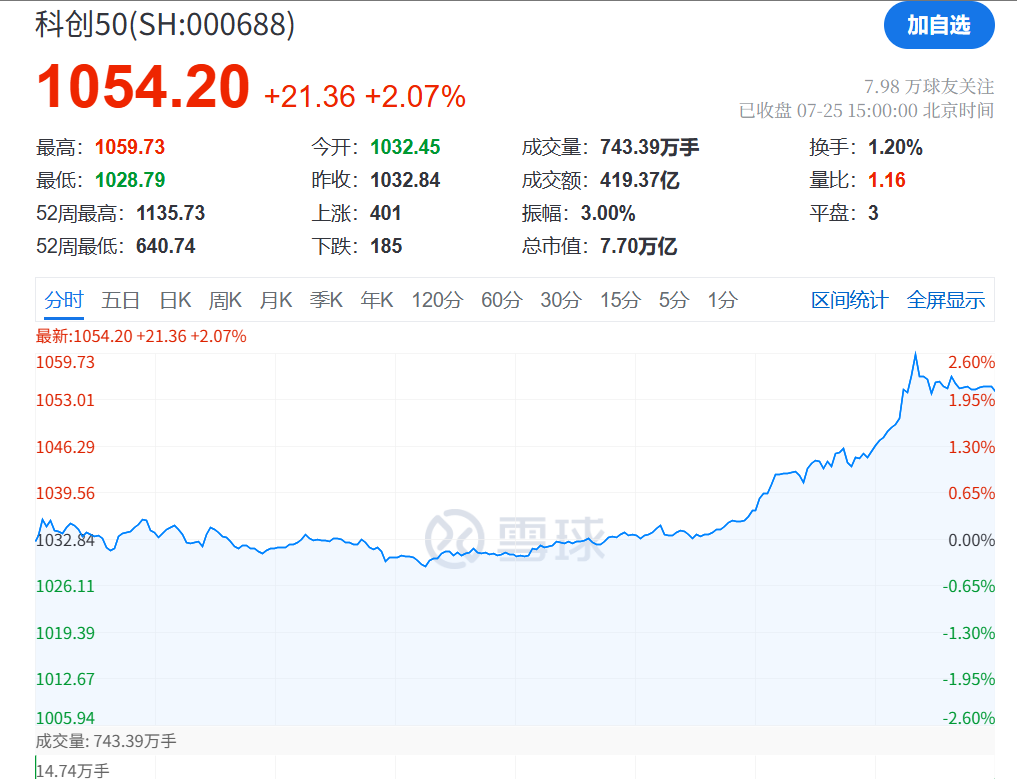This screenshot has width=1017, height=779.
Task: Show the 年K chart
Action: pyautogui.click(x=377, y=300)
